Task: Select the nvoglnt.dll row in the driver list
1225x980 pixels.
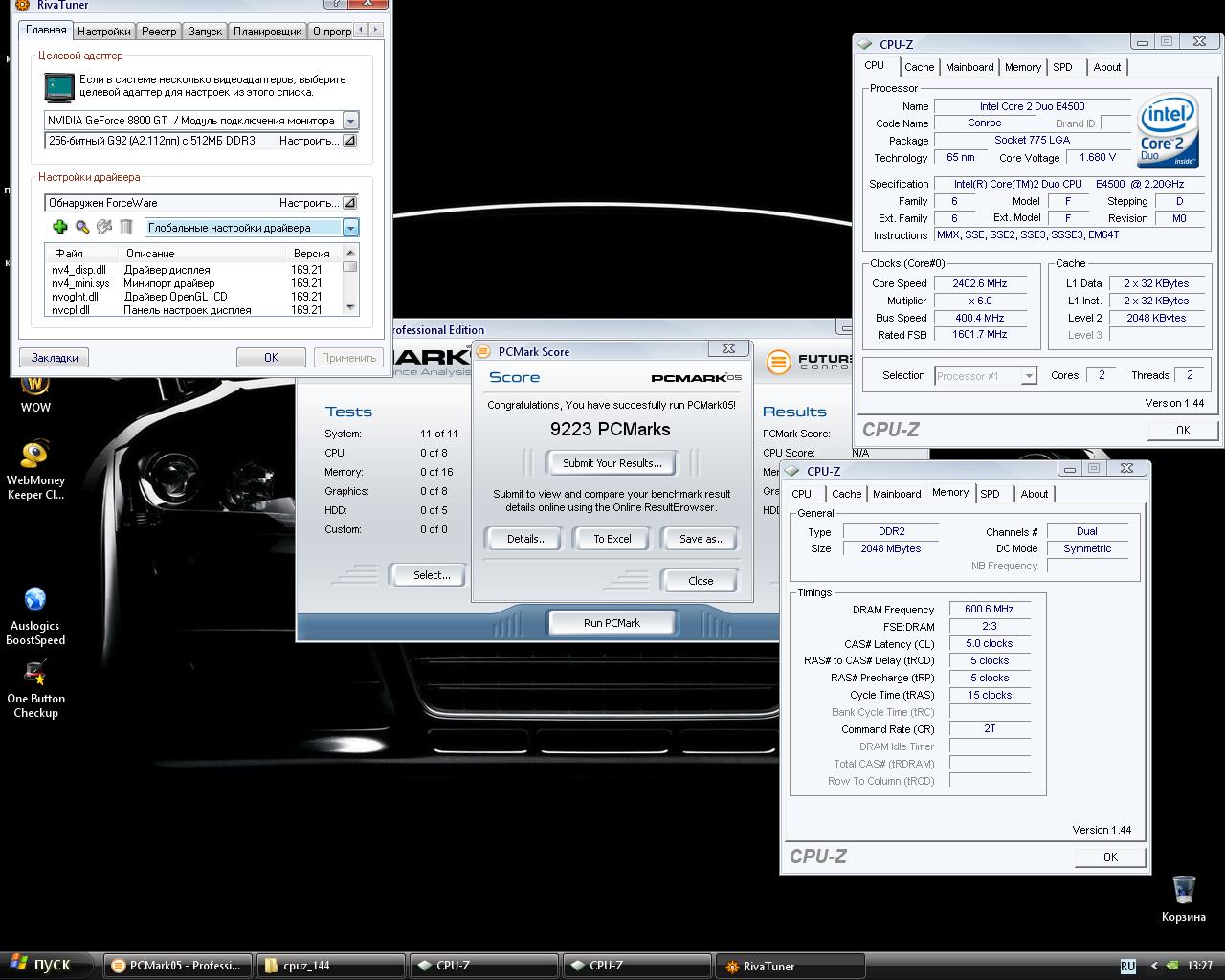Action: pos(193,297)
